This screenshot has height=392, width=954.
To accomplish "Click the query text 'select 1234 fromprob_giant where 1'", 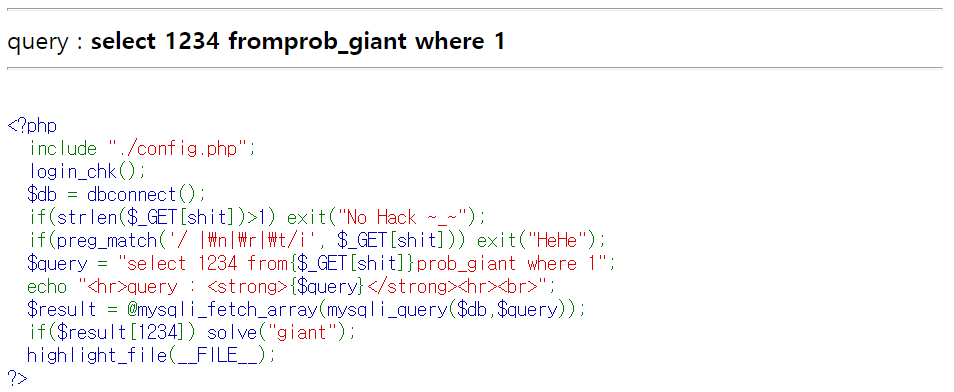I will pos(298,43).
